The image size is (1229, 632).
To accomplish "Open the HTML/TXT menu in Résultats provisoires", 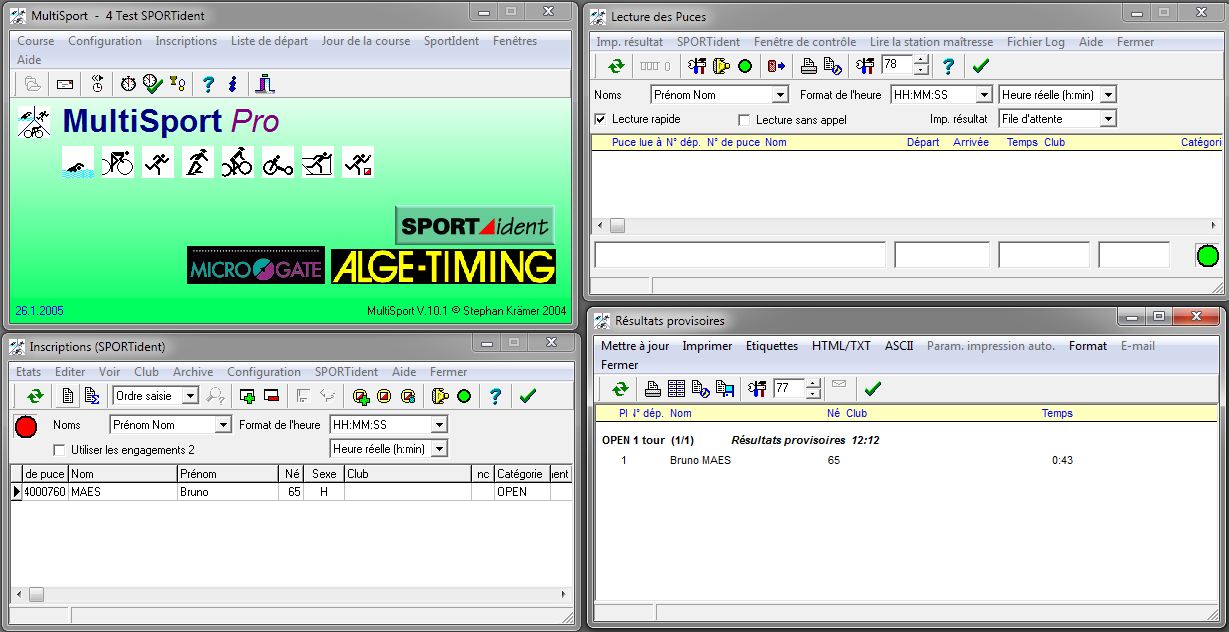I will click(x=841, y=346).
